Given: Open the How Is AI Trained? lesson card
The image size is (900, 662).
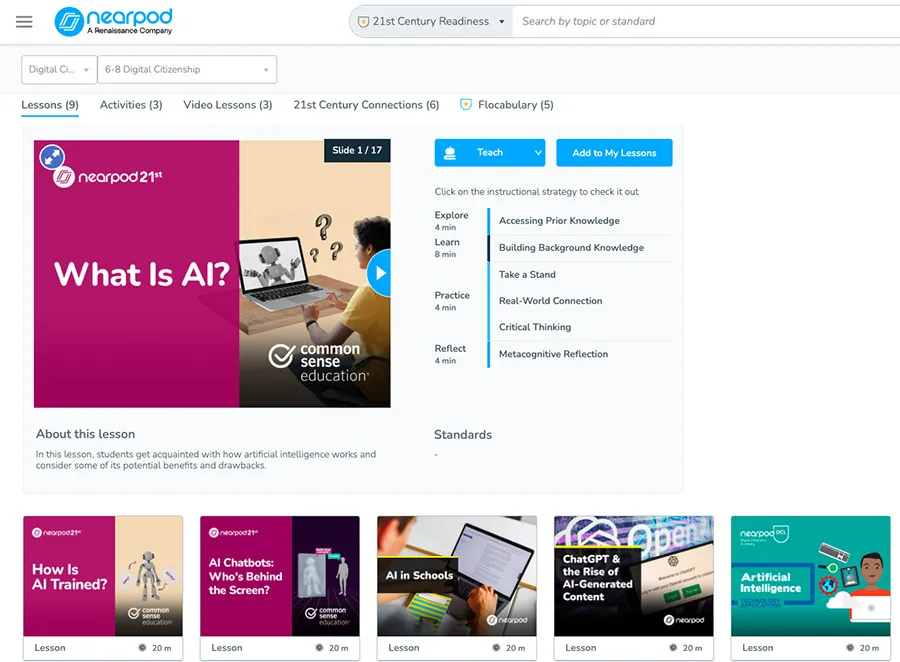Looking at the screenshot, I should pos(103,588).
